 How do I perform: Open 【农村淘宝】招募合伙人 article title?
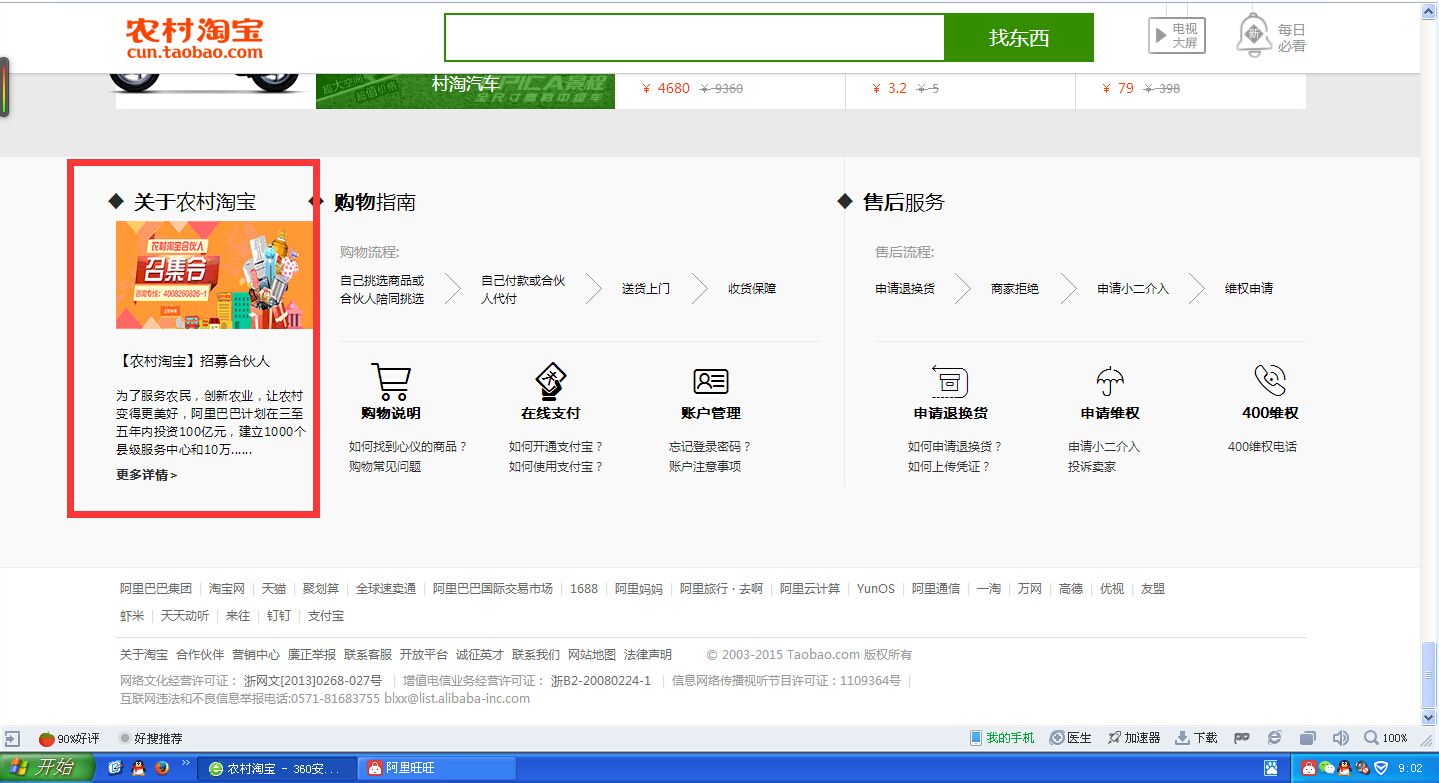[193, 361]
